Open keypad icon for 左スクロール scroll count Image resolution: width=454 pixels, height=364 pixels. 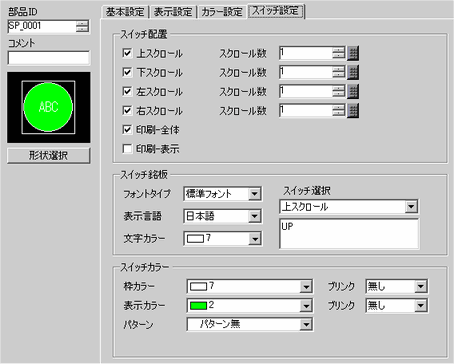pos(353,91)
